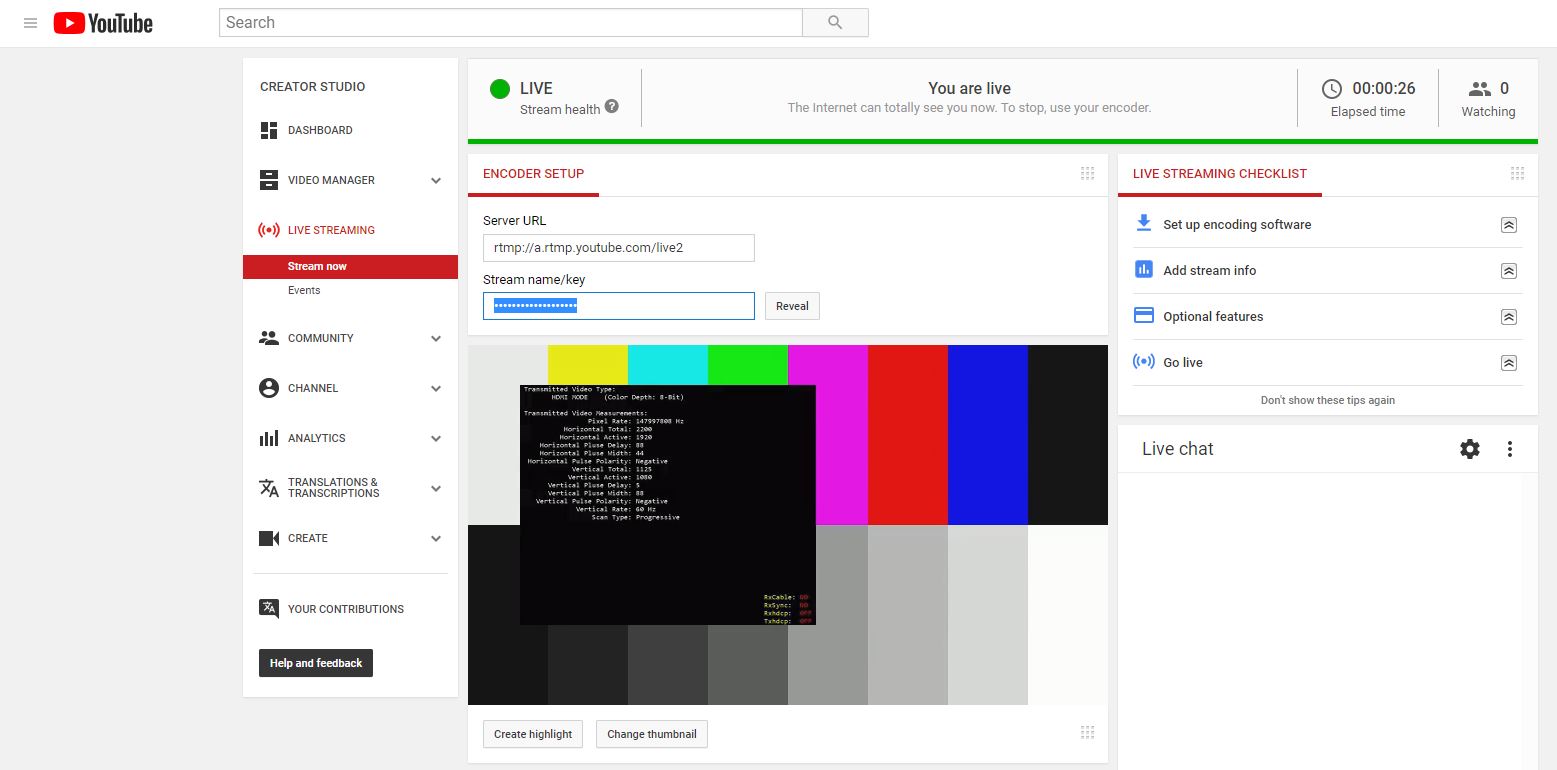Screen dimensions: 1557x770
Task: Click the 00:00:26 elapsed time value
Action: click(x=1384, y=89)
